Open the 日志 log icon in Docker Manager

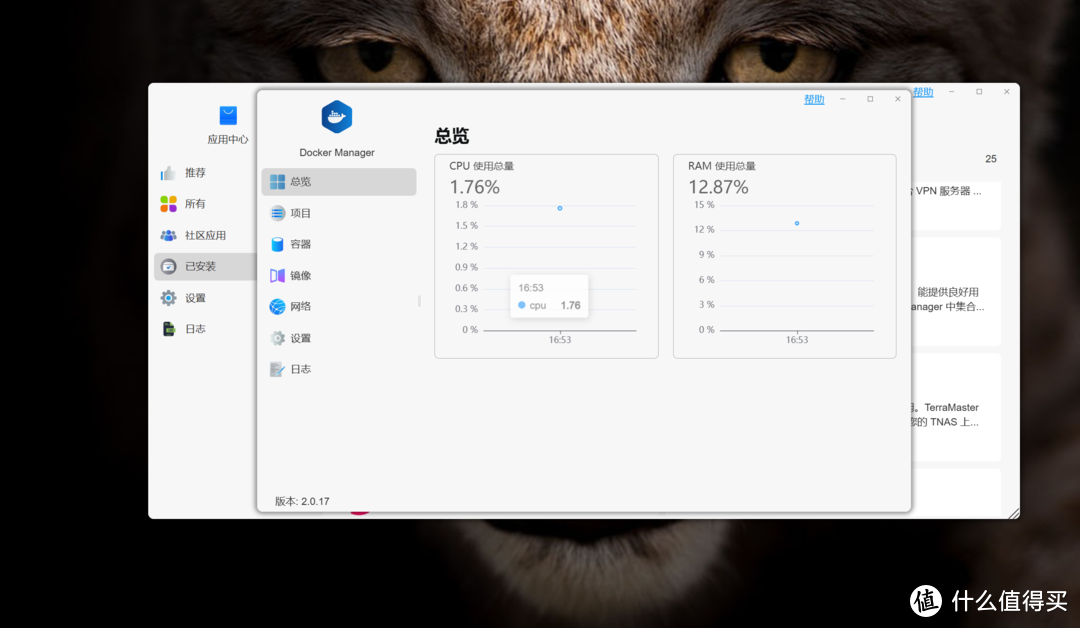point(277,369)
